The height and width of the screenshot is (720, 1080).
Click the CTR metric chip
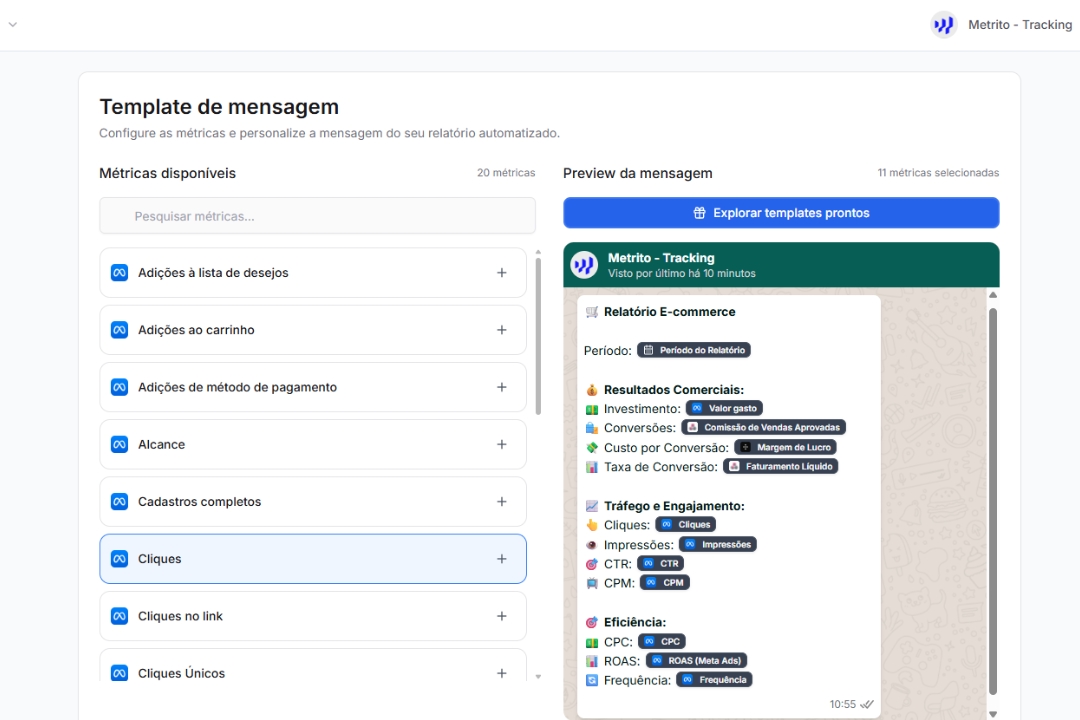tap(661, 564)
